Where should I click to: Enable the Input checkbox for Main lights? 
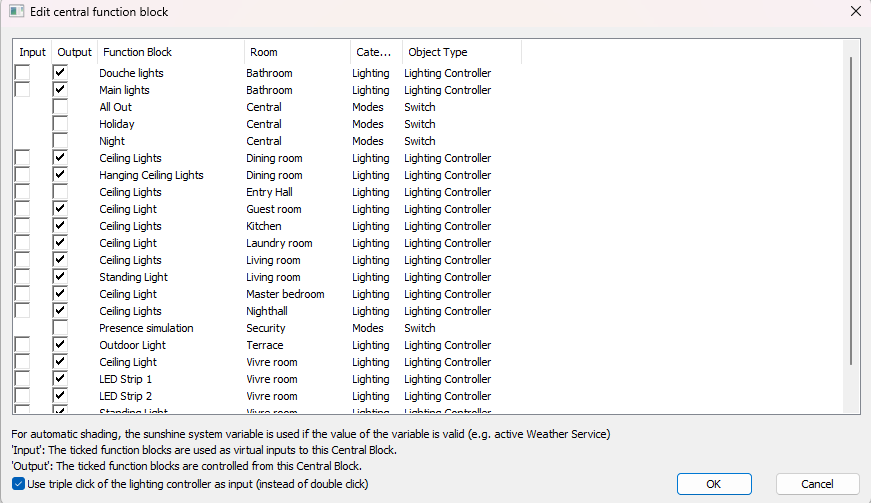[22, 90]
